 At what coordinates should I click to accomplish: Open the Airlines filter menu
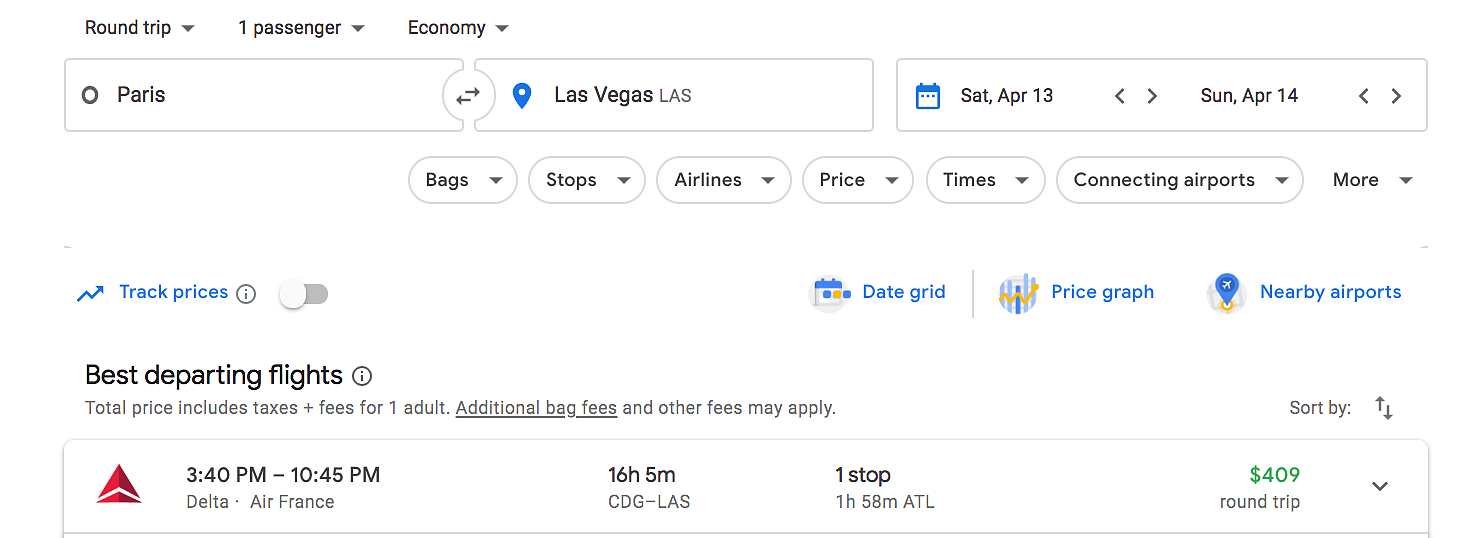click(x=724, y=180)
